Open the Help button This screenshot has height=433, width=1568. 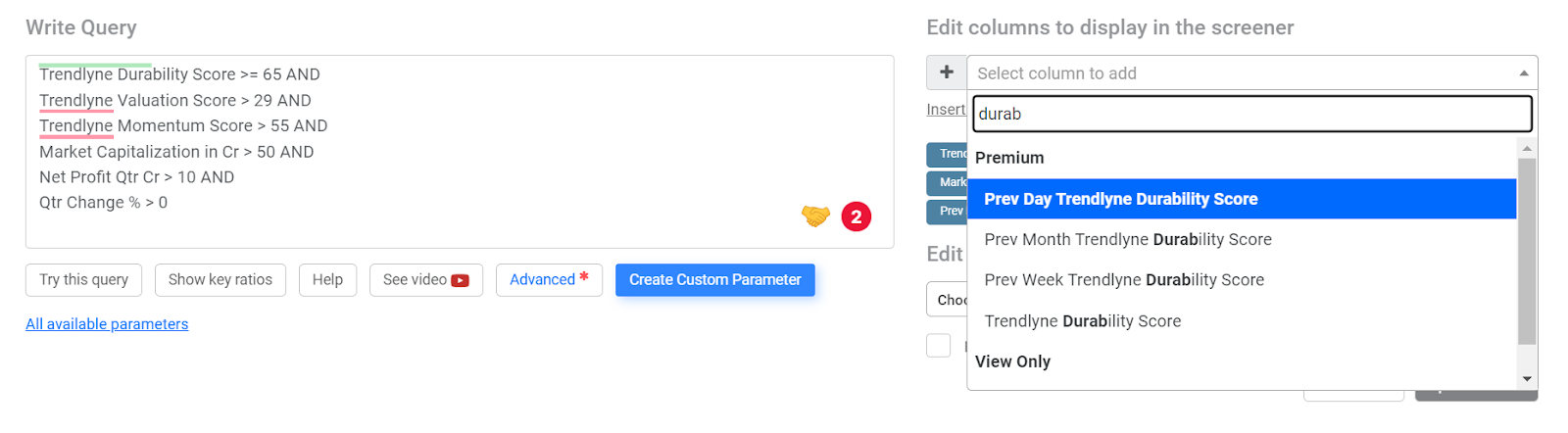(327, 280)
